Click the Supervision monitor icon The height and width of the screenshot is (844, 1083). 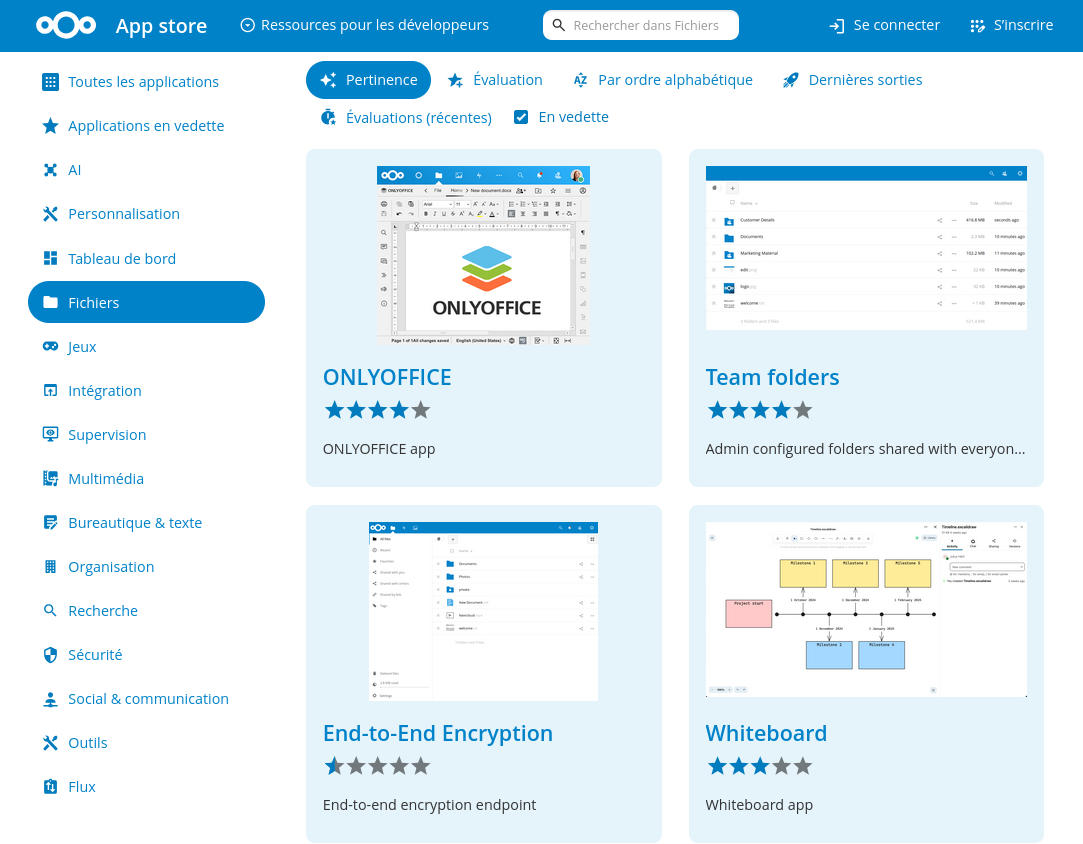(50, 435)
